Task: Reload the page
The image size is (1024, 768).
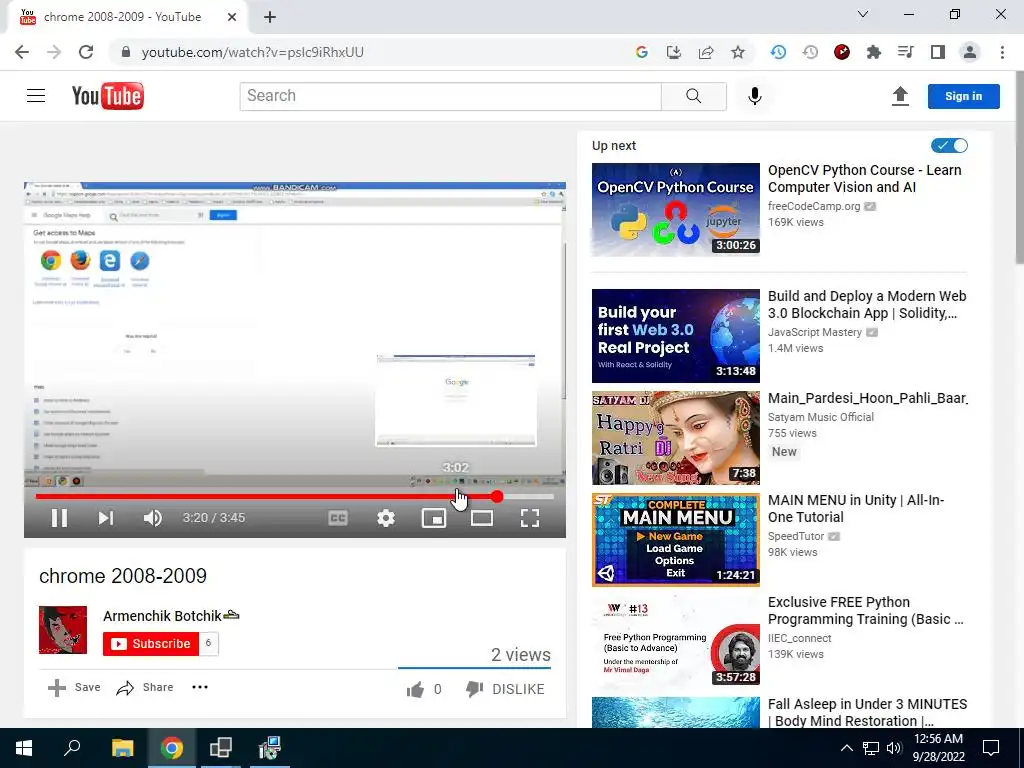Action: (86, 52)
